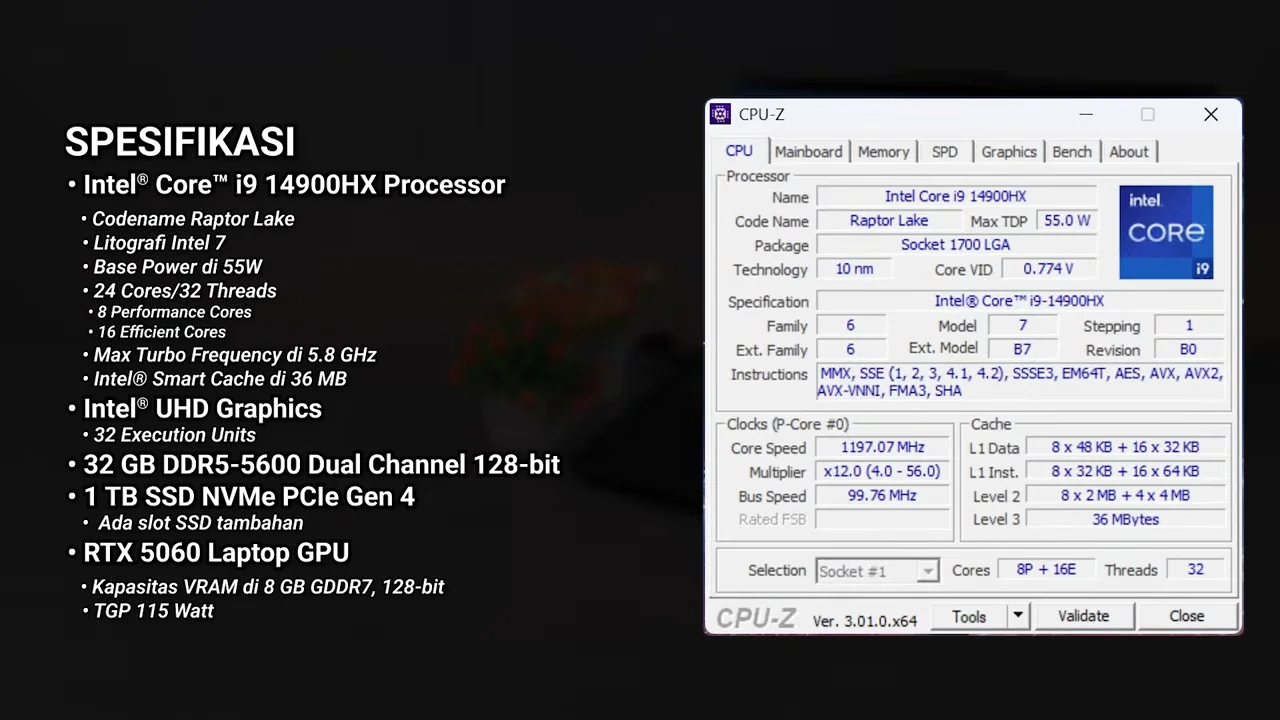Viewport: 1280px width, 720px height.
Task: Click the Multiplier value x12.0 (4.0 - 56.0)
Action: (x=882, y=471)
